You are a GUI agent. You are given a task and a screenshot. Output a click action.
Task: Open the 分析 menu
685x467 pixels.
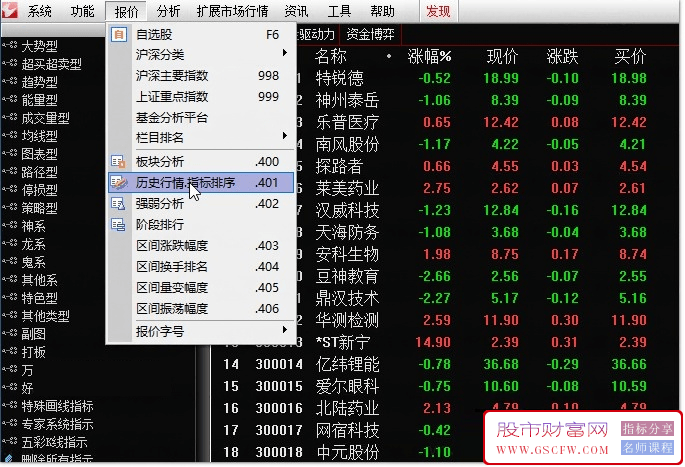pyautogui.click(x=168, y=11)
